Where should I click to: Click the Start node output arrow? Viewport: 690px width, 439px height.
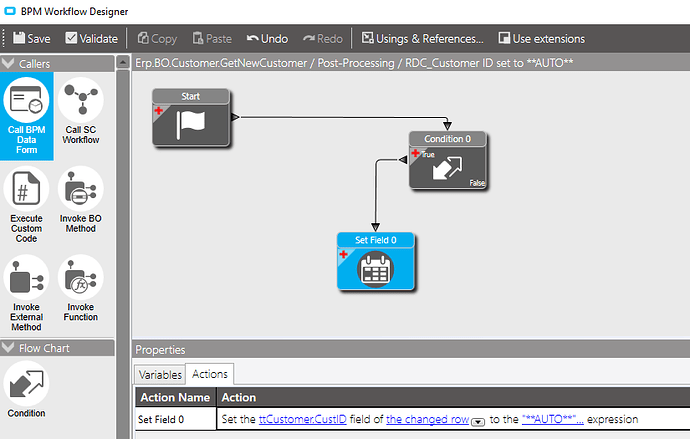(235, 117)
